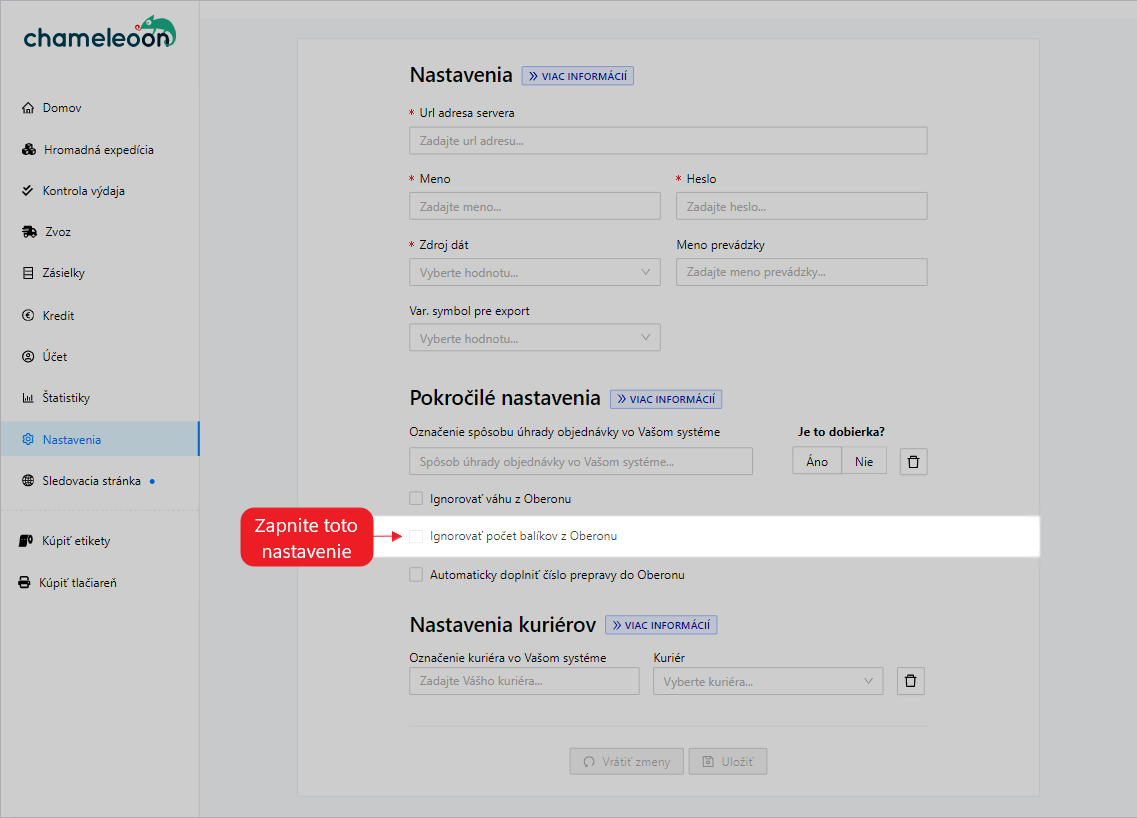
Task: Click the boxes icon for Hromadná expedícia
Action: pos(29,150)
